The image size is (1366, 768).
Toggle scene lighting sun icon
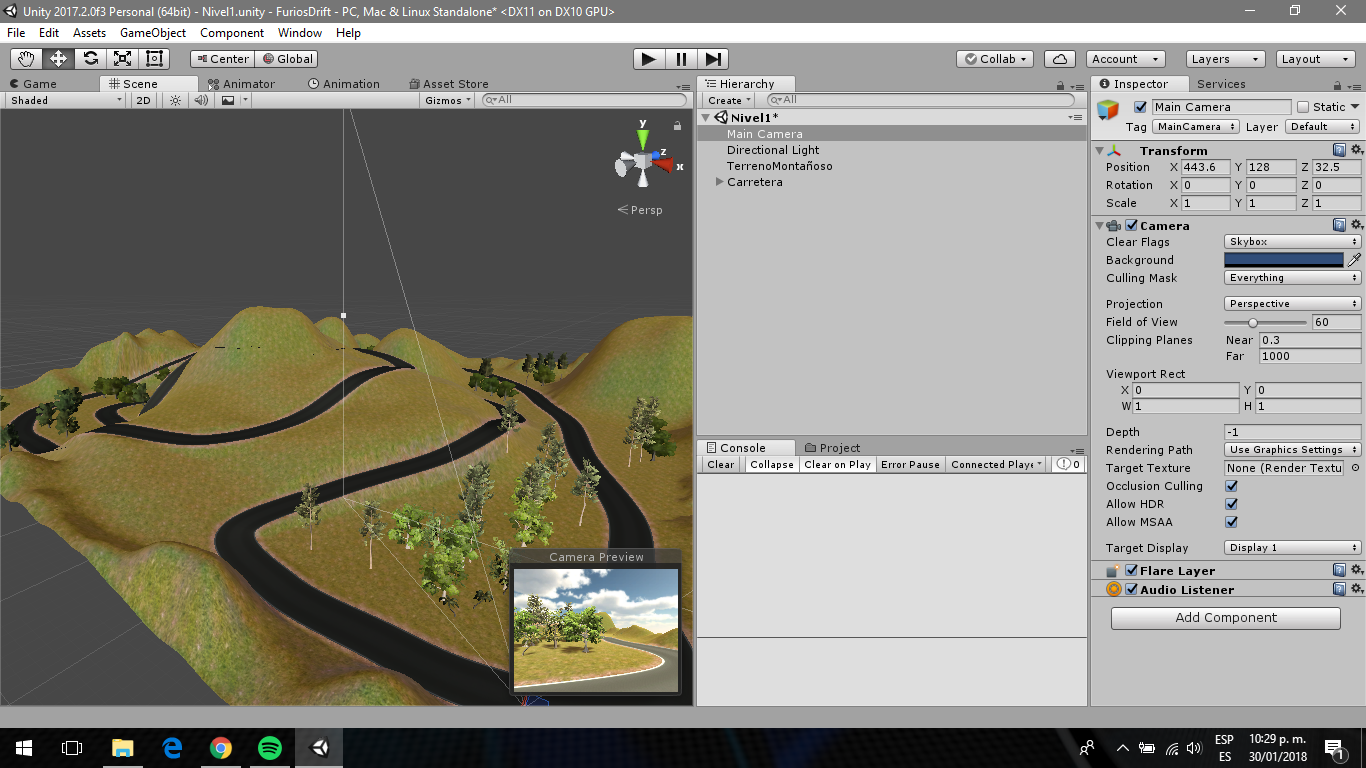pyautogui.click(x=175, y=100)
